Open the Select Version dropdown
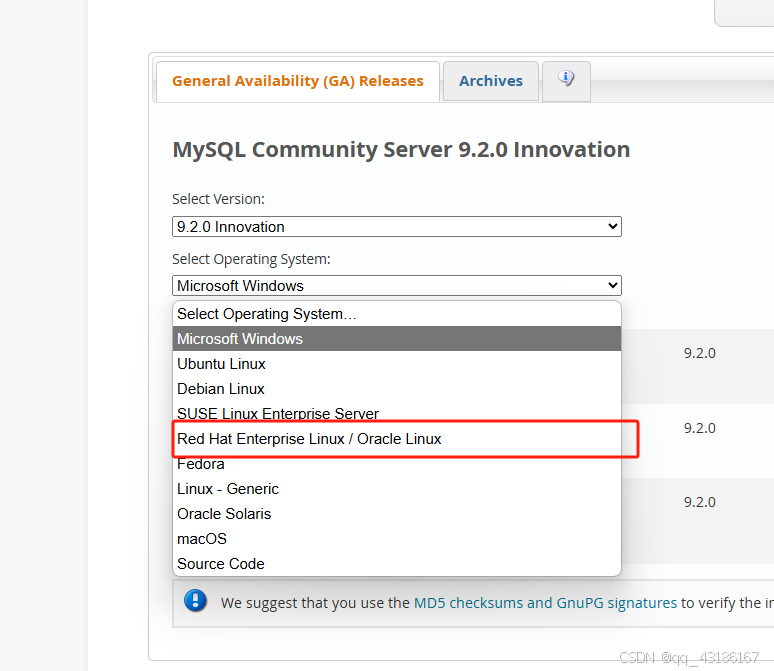774x671 pixels. tap(396, 227)
